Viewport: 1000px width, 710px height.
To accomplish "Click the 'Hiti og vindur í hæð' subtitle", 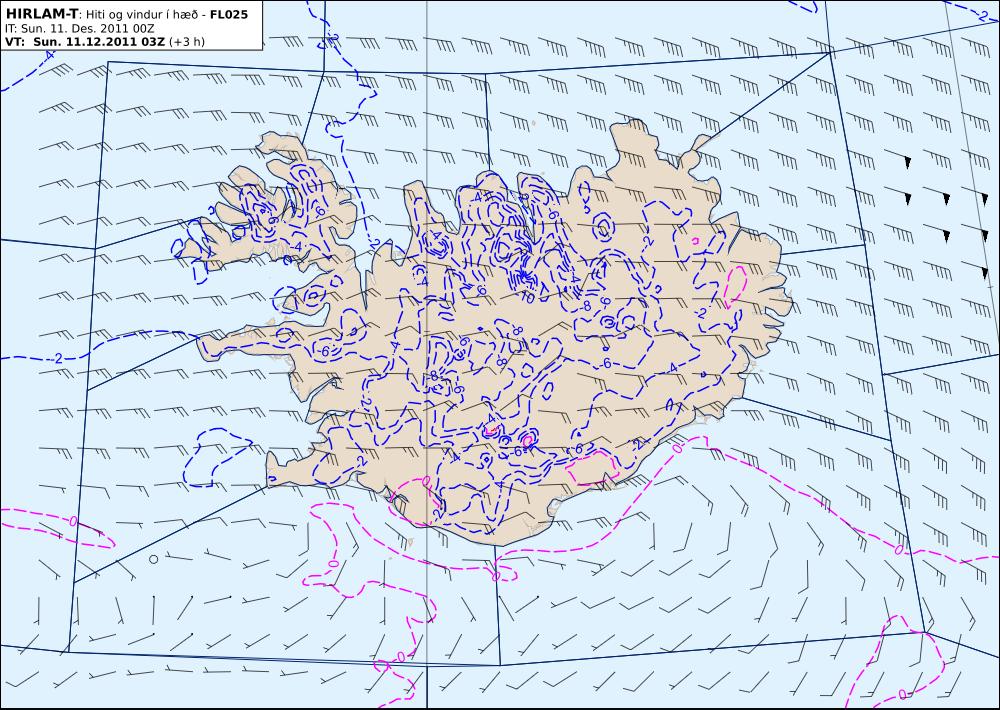I will pyautogui.click(x=140, y=14).
